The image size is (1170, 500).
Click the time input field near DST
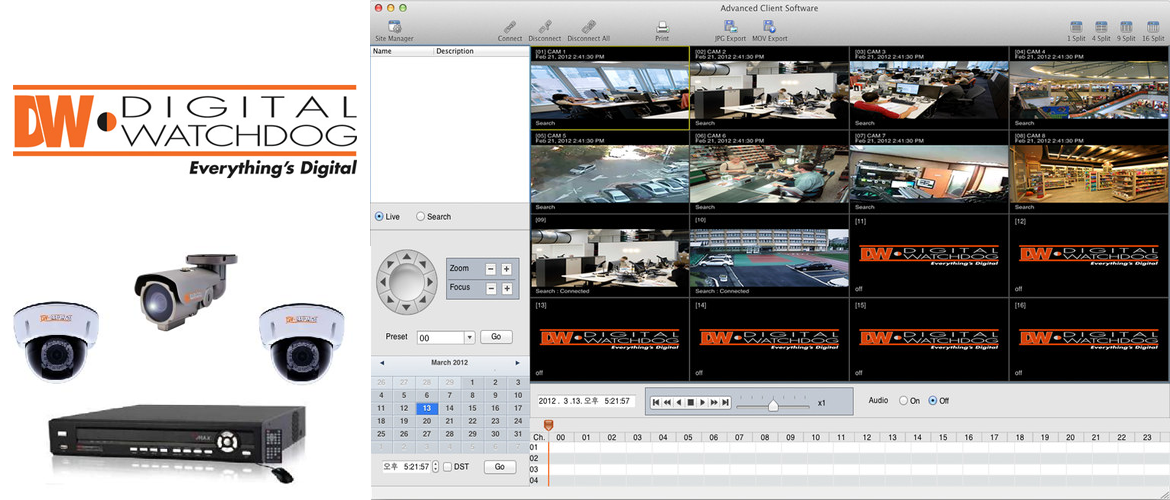click(406, 467)
